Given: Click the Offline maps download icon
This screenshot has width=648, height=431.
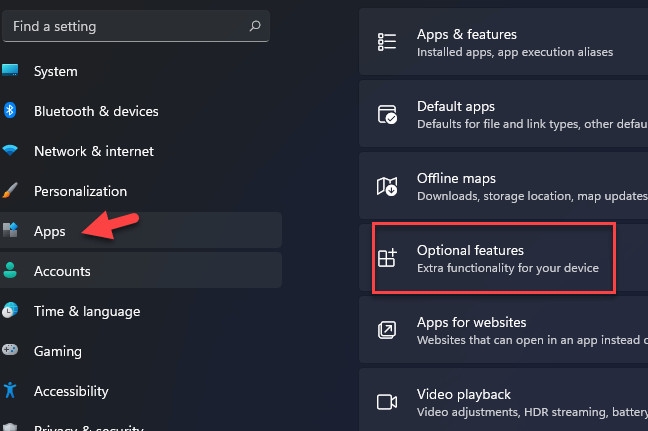Looking at the screenshot, I should 387,186.
